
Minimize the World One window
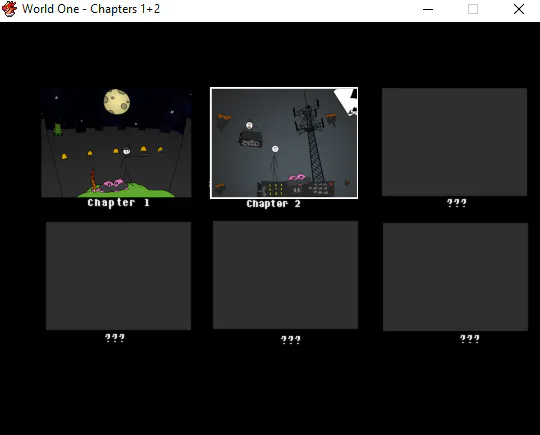click(x=428, y=9)
